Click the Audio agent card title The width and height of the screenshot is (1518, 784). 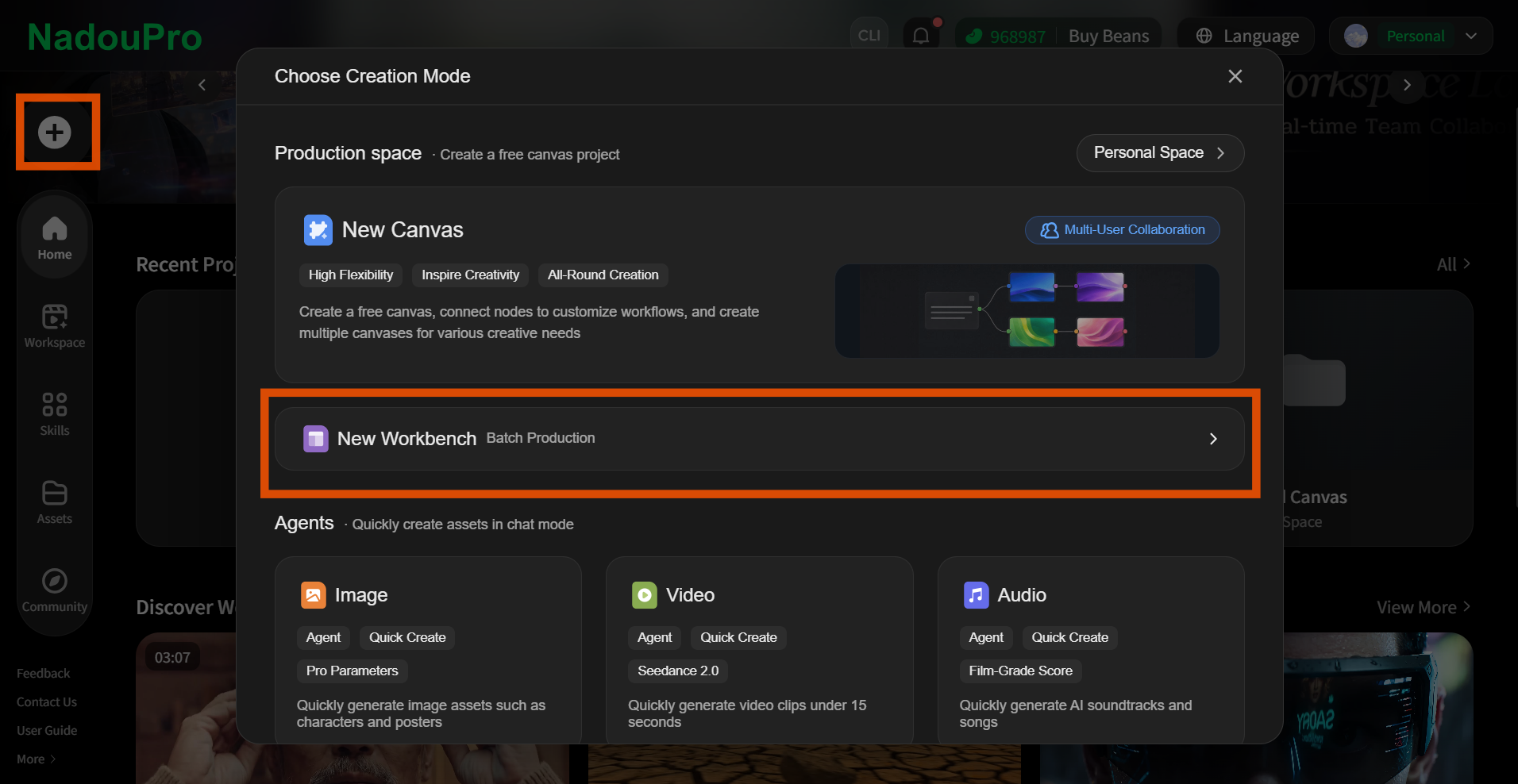[x=1022, y=595]
